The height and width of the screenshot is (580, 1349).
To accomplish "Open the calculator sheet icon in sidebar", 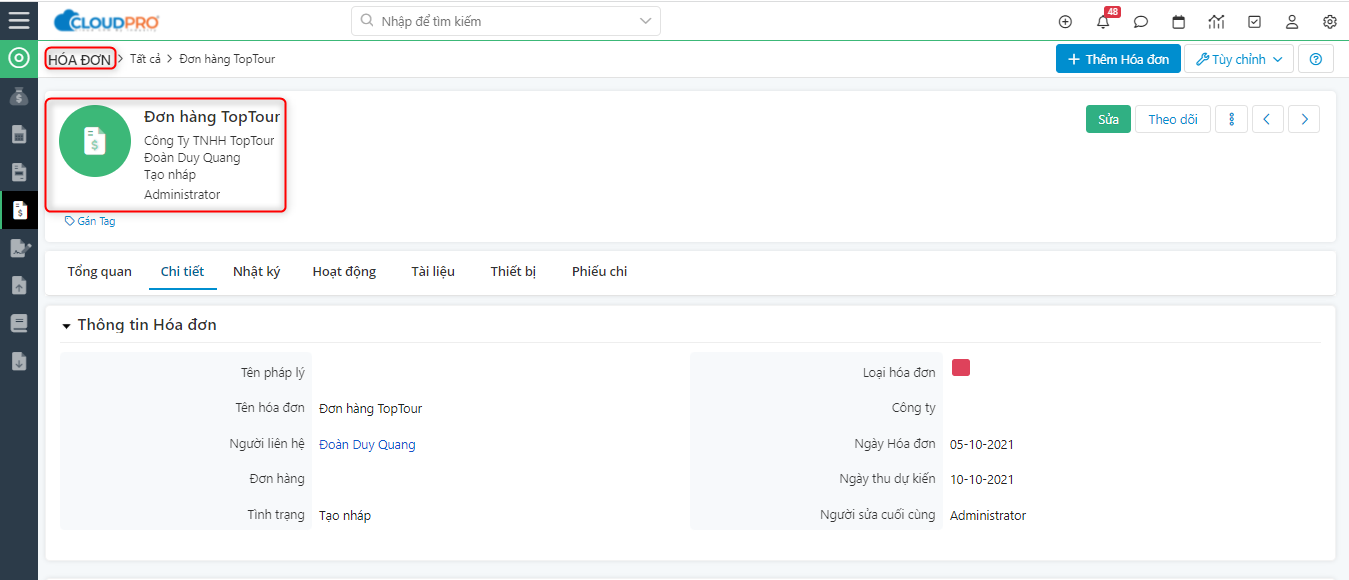I will tap(18, 134).
